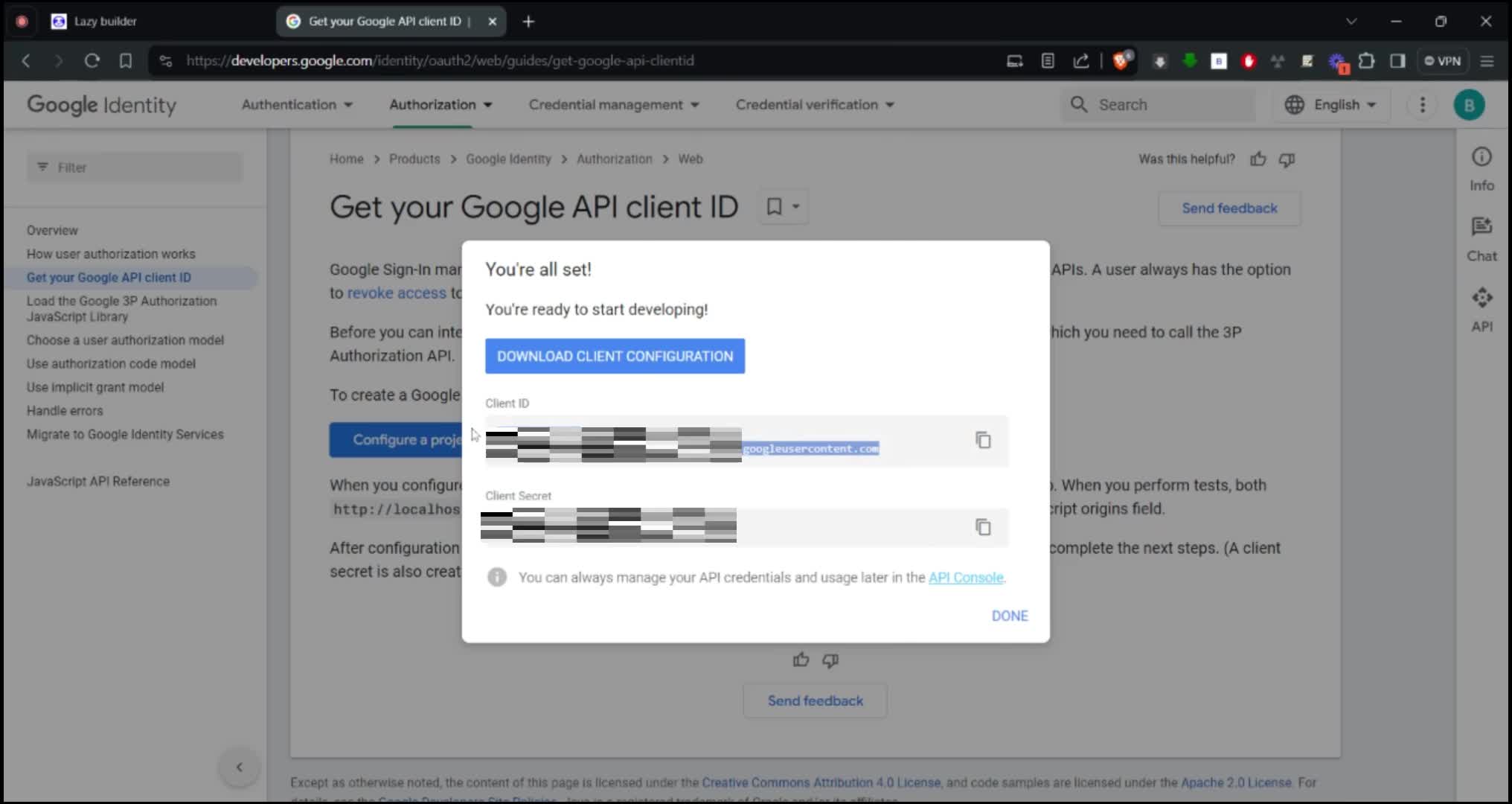The height and width of the screenshot is (804, 1512).
Task: Open the revoke access link
Action: pyautogui.click(x=397, y=293)
